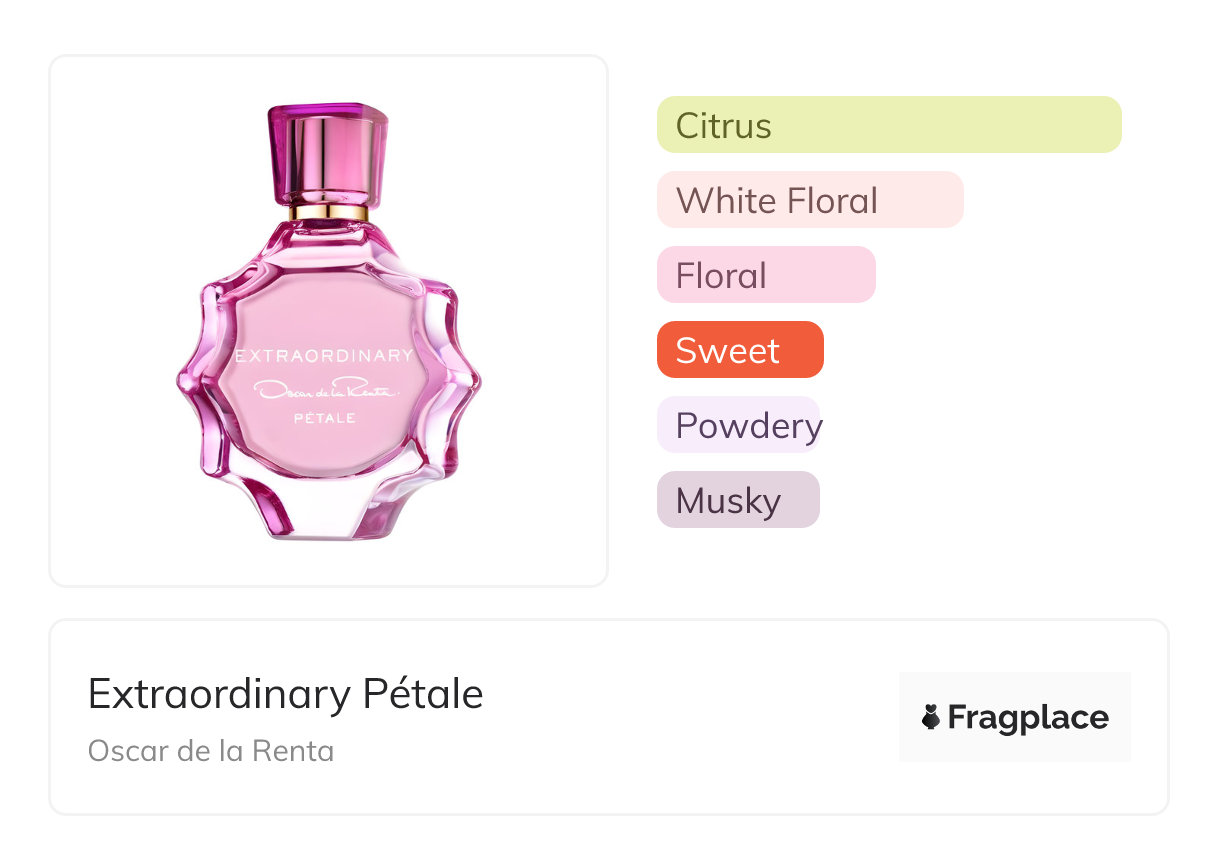Click the Fragplace perfume bottle logo icon

[931, 717]
